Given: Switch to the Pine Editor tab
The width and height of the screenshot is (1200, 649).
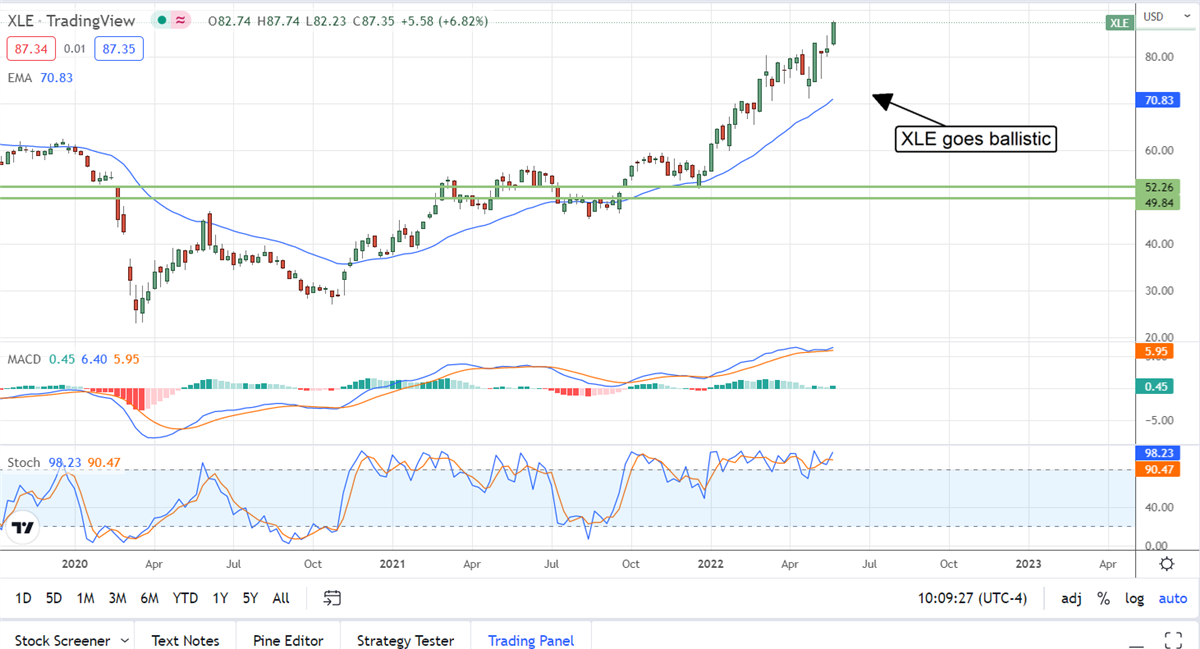Looking at the screenshot, I should click(x=288, y=640).
